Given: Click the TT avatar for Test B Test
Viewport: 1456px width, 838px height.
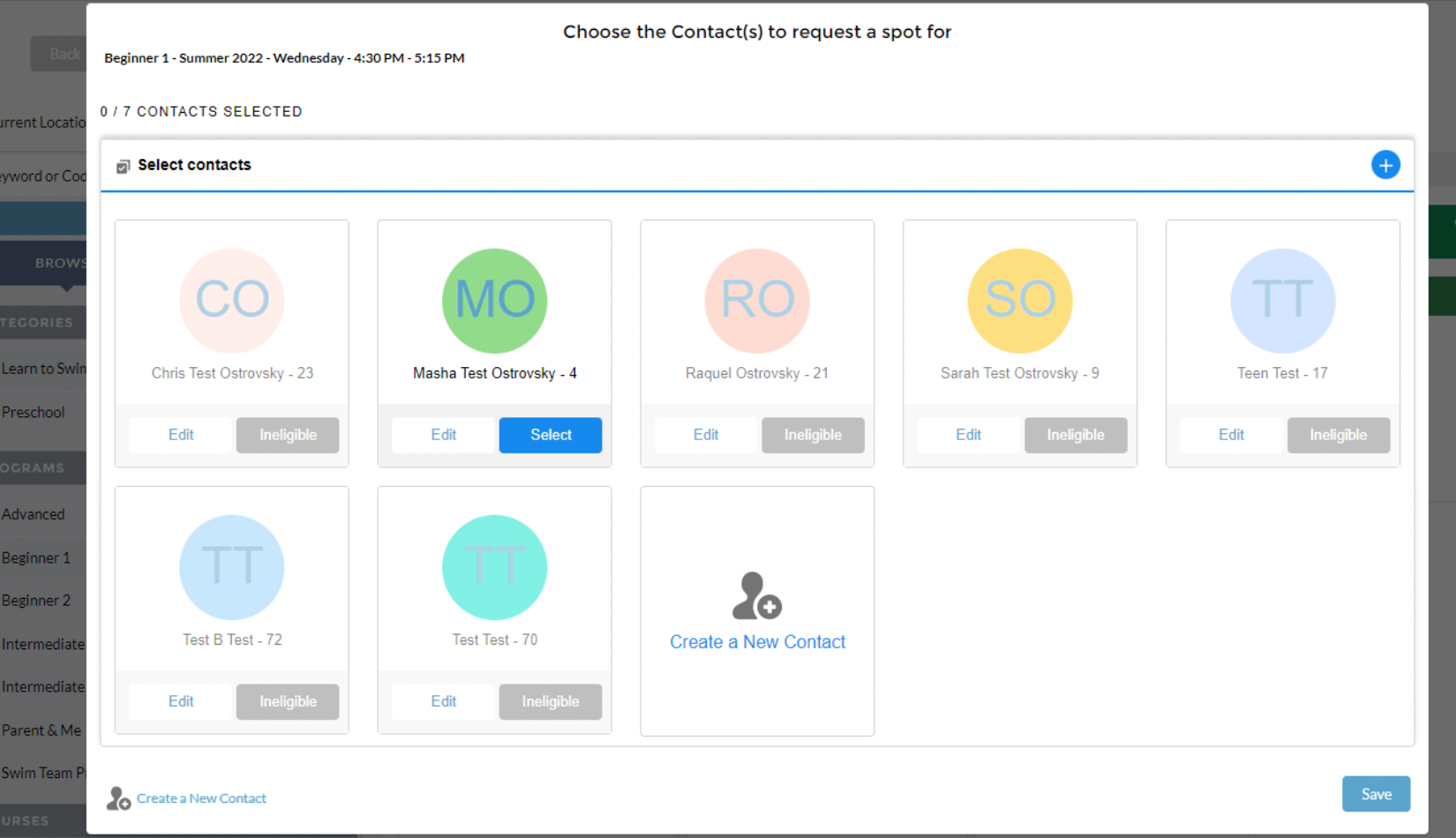Looking at the screenshot, I should tap(232, 567).
